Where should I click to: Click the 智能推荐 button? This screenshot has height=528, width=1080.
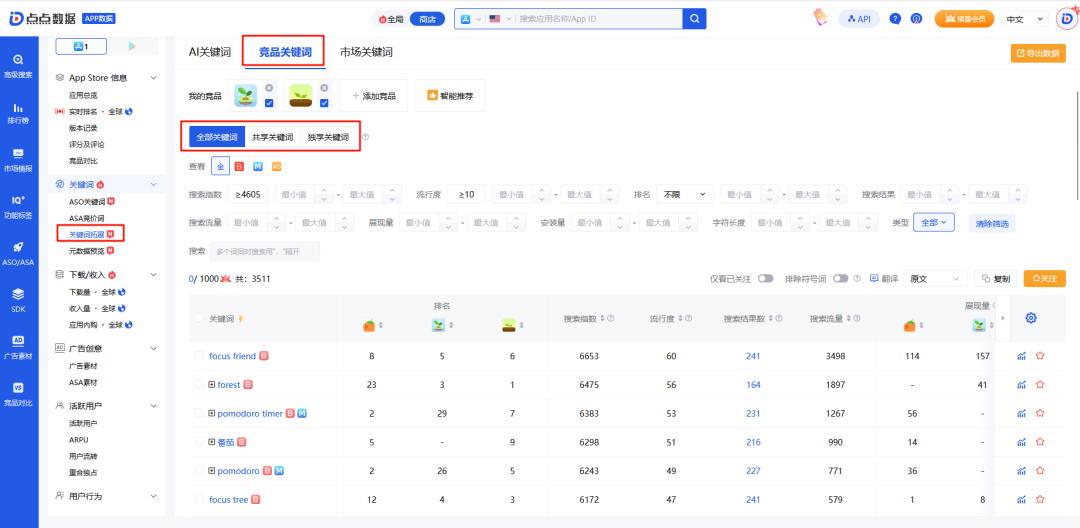click(450, 96)
